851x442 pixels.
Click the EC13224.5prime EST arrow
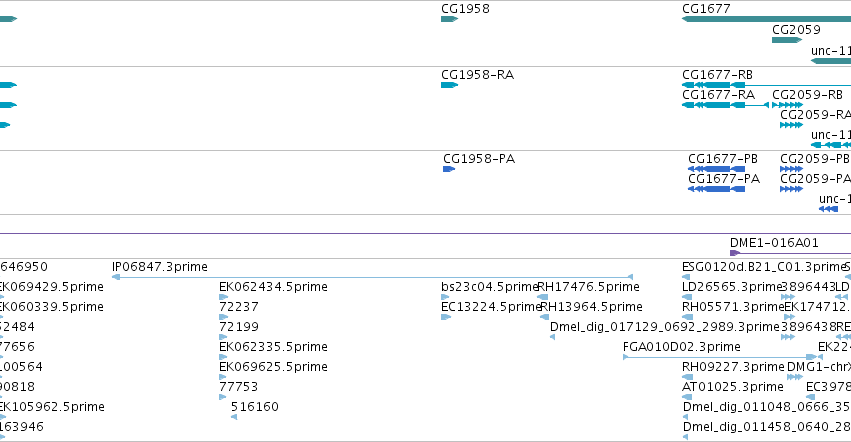coord(446,317)
